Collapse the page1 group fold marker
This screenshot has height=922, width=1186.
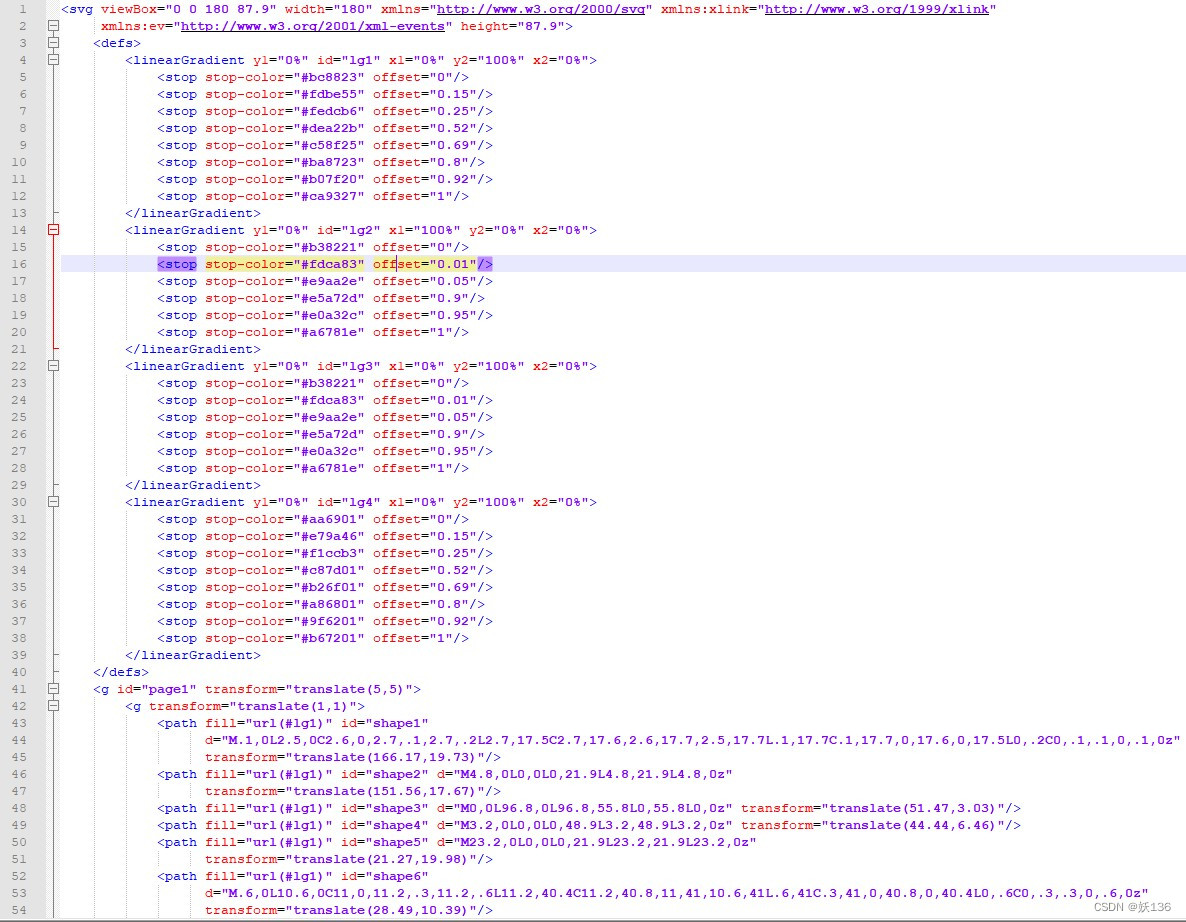pyautogui.click(x=54, y=689)
